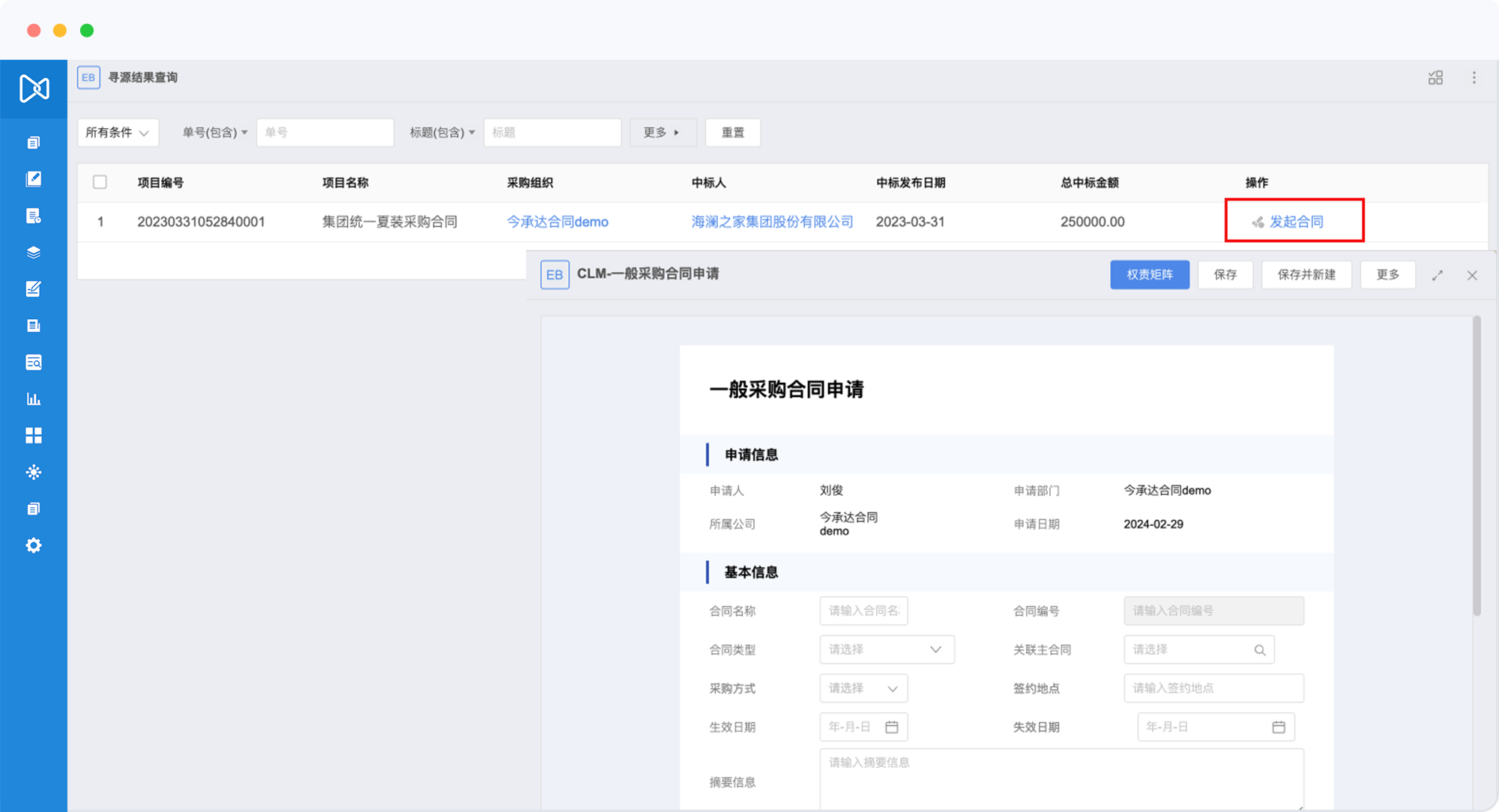
Task: Open calendar icon for 失效日期 field
Action: coord(1279,727)
